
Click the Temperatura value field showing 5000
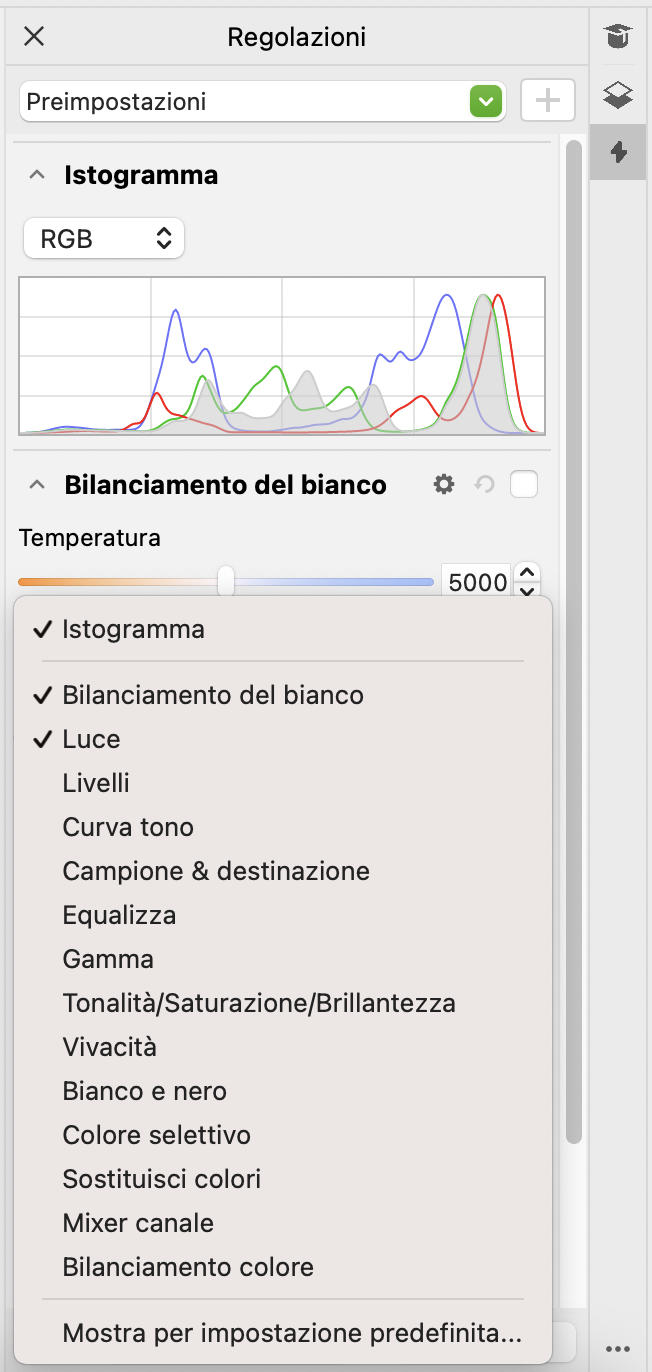pos(477,582)
